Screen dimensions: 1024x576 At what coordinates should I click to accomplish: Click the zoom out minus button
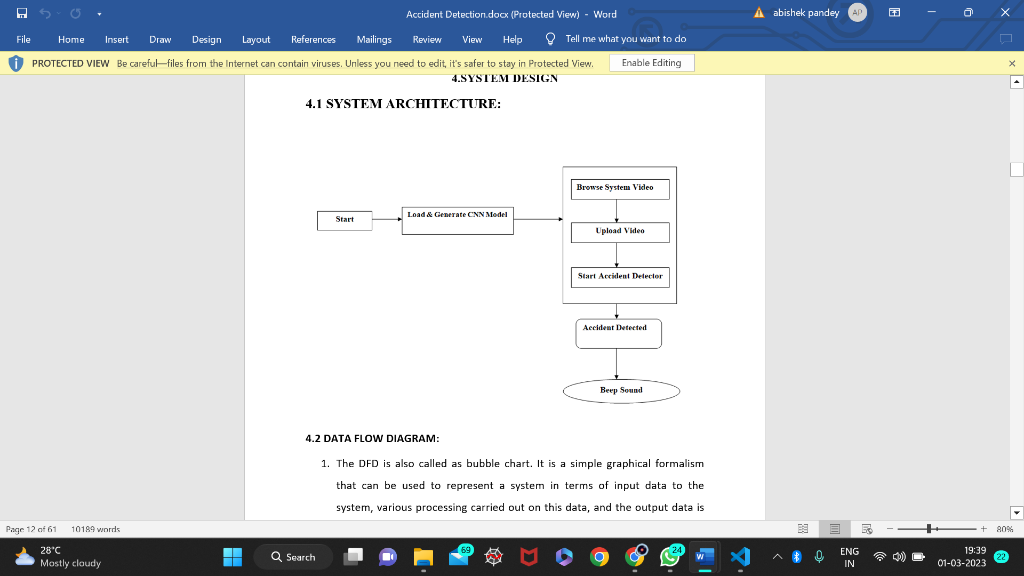coord(889,529)
